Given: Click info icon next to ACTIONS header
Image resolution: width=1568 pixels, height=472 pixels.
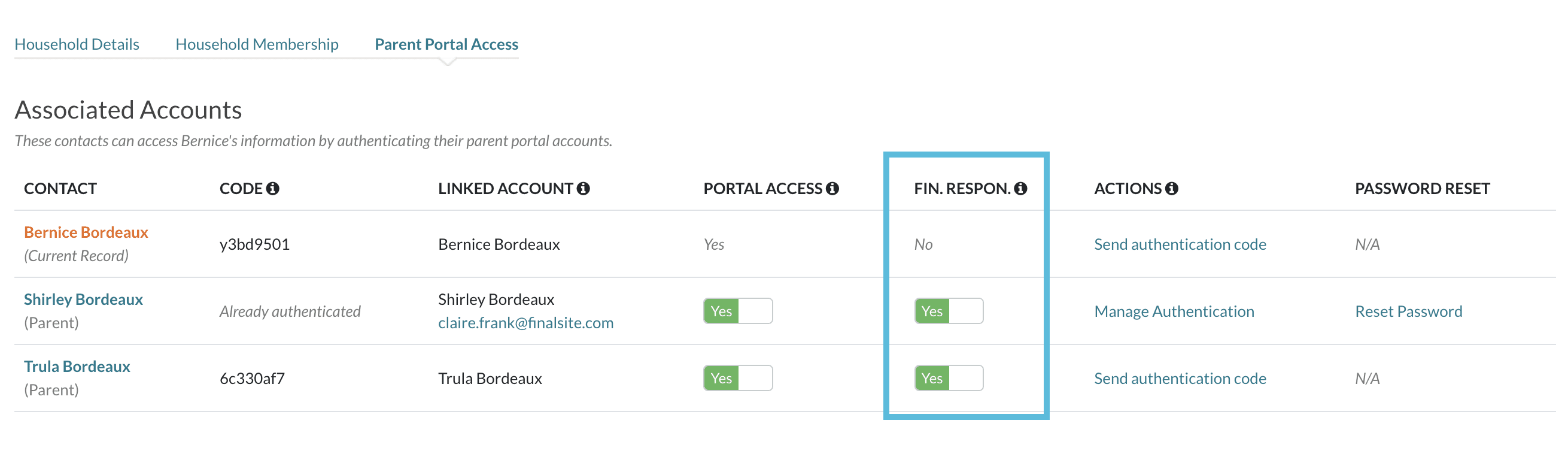Looking at the screenshot, I should [1172, 189].
